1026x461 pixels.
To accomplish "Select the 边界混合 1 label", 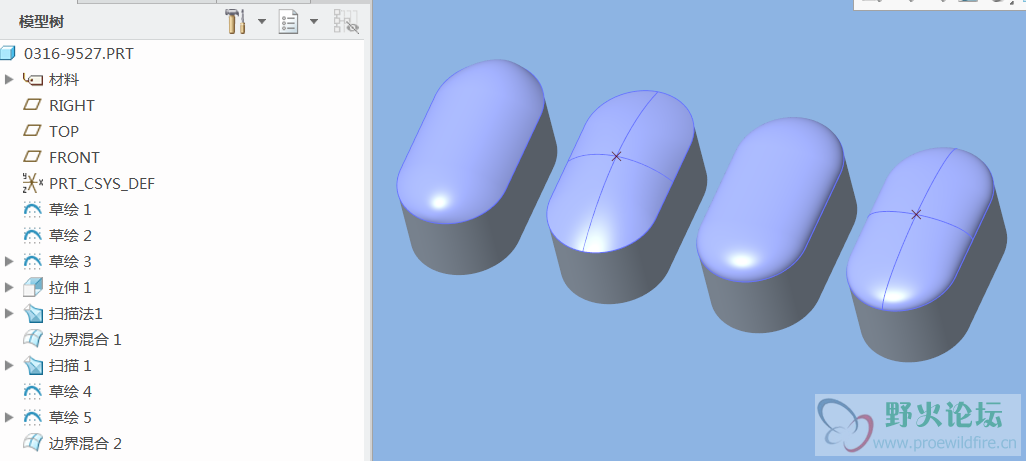I will [86, 339].
